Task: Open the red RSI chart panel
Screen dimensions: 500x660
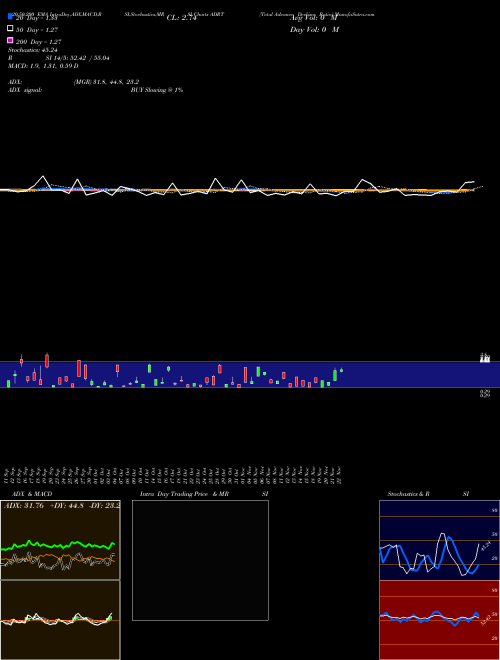Action: pos(439,620)
